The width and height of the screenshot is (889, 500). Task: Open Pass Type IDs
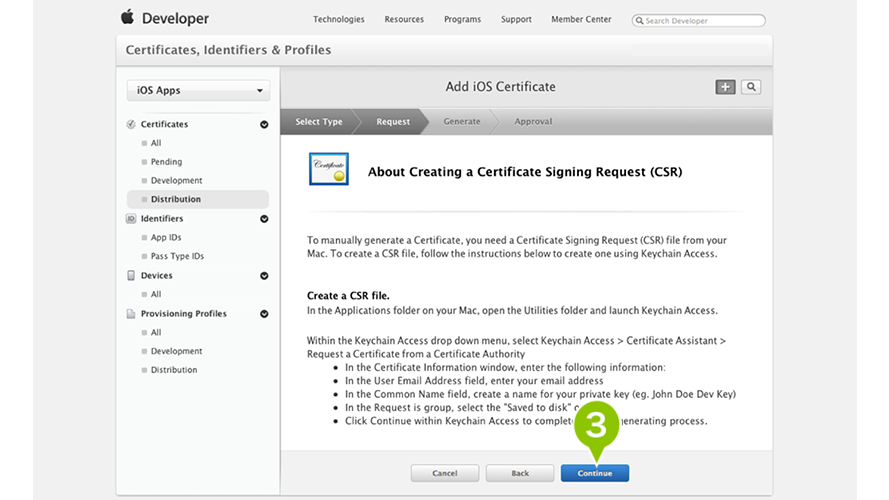177,256
